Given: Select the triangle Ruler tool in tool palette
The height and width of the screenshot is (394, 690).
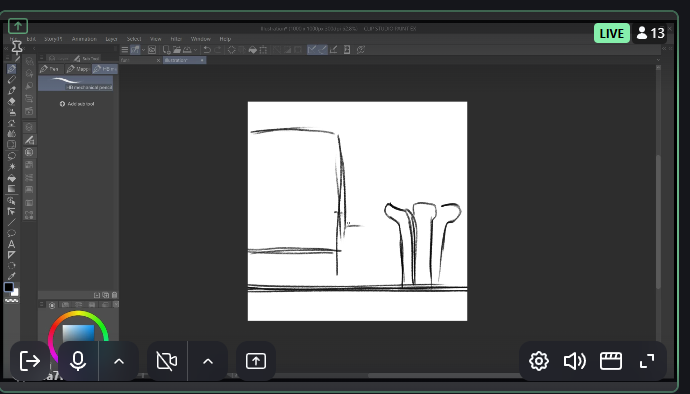Looking at the screenshot, I should point(12,255).
